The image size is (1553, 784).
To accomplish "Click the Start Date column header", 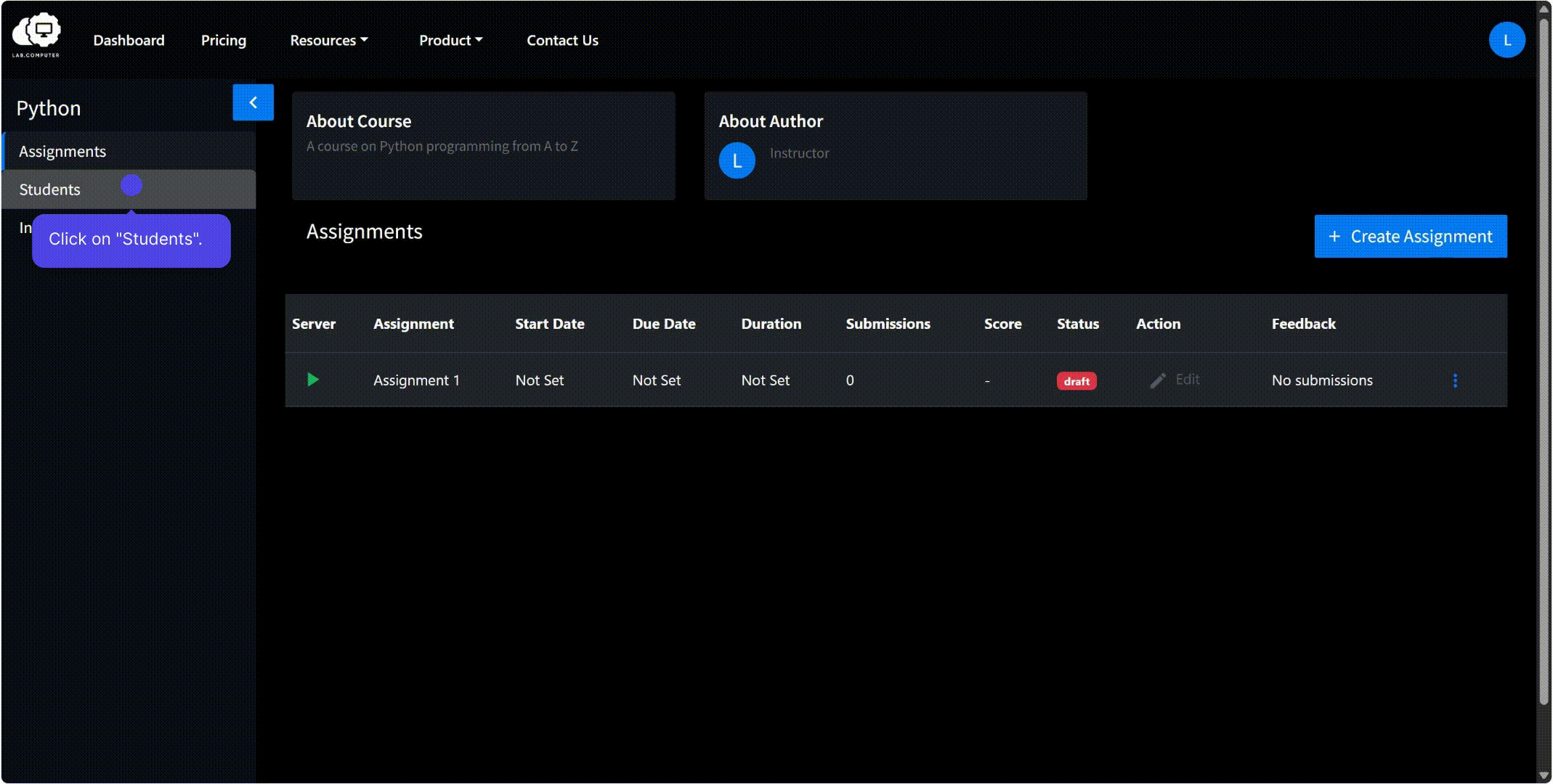I will click(550, 324).
